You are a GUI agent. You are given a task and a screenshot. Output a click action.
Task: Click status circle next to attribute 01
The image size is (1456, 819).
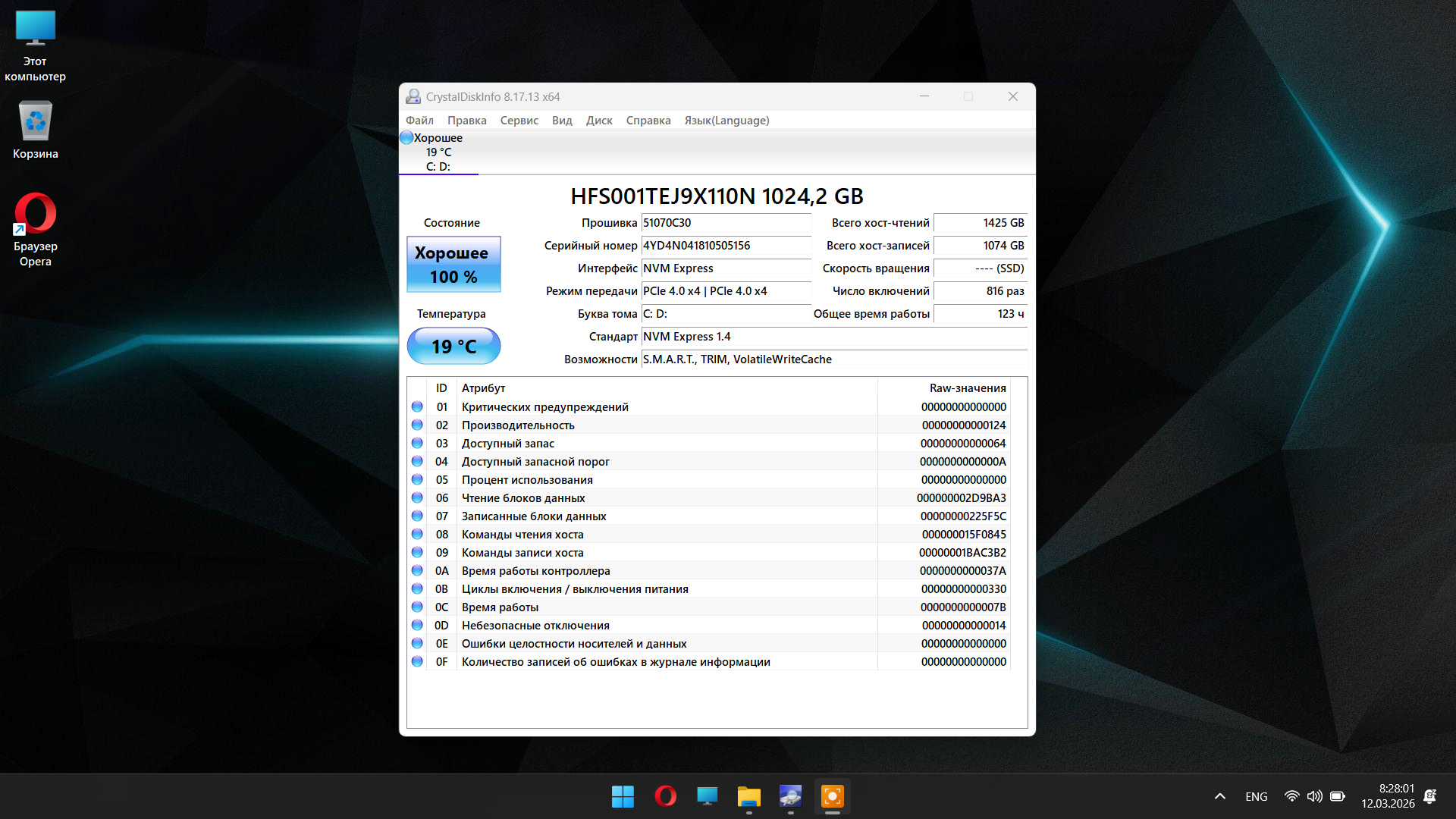(417, 407)
